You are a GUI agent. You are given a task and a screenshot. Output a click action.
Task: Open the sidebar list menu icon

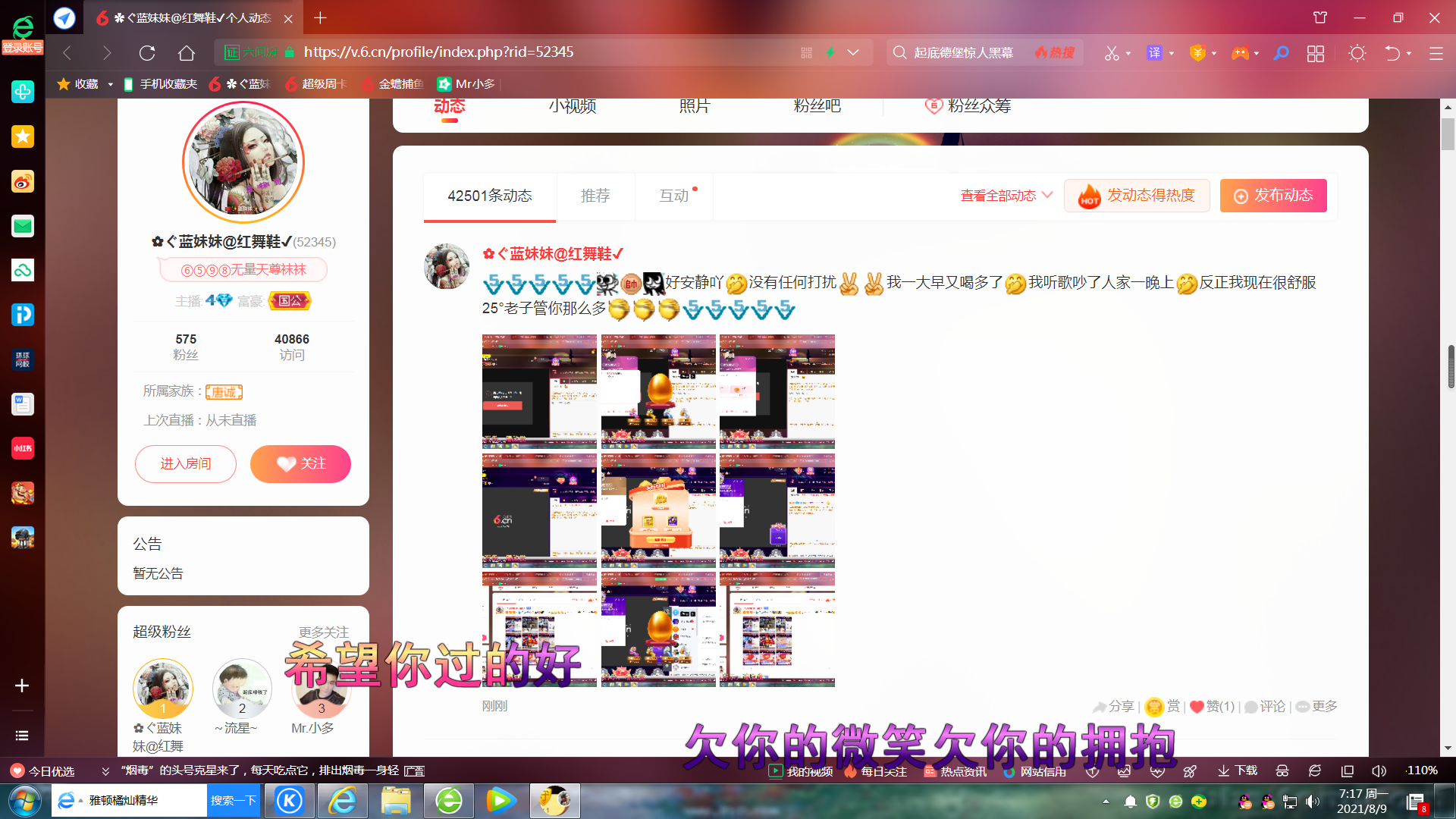[x=22, y=736]
